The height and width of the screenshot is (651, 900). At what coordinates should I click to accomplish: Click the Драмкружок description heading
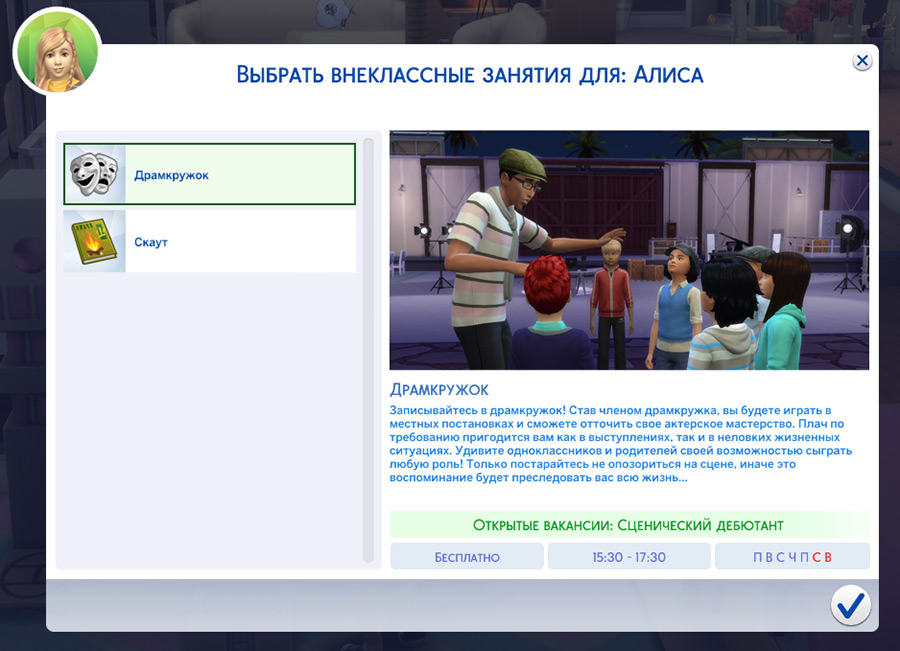click(439, 390)
